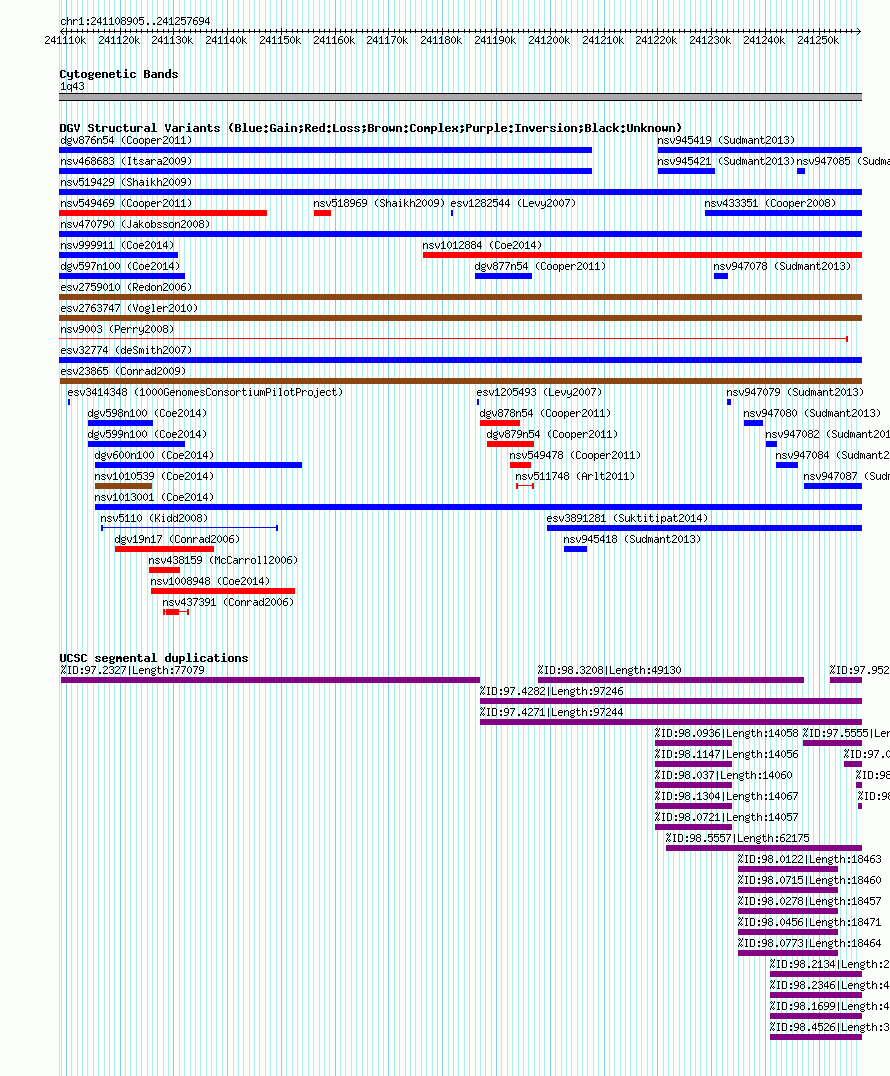
Task: Click the %ID:98.037 Length:14060 duplication bar
Action: click(x=693, y=785)
